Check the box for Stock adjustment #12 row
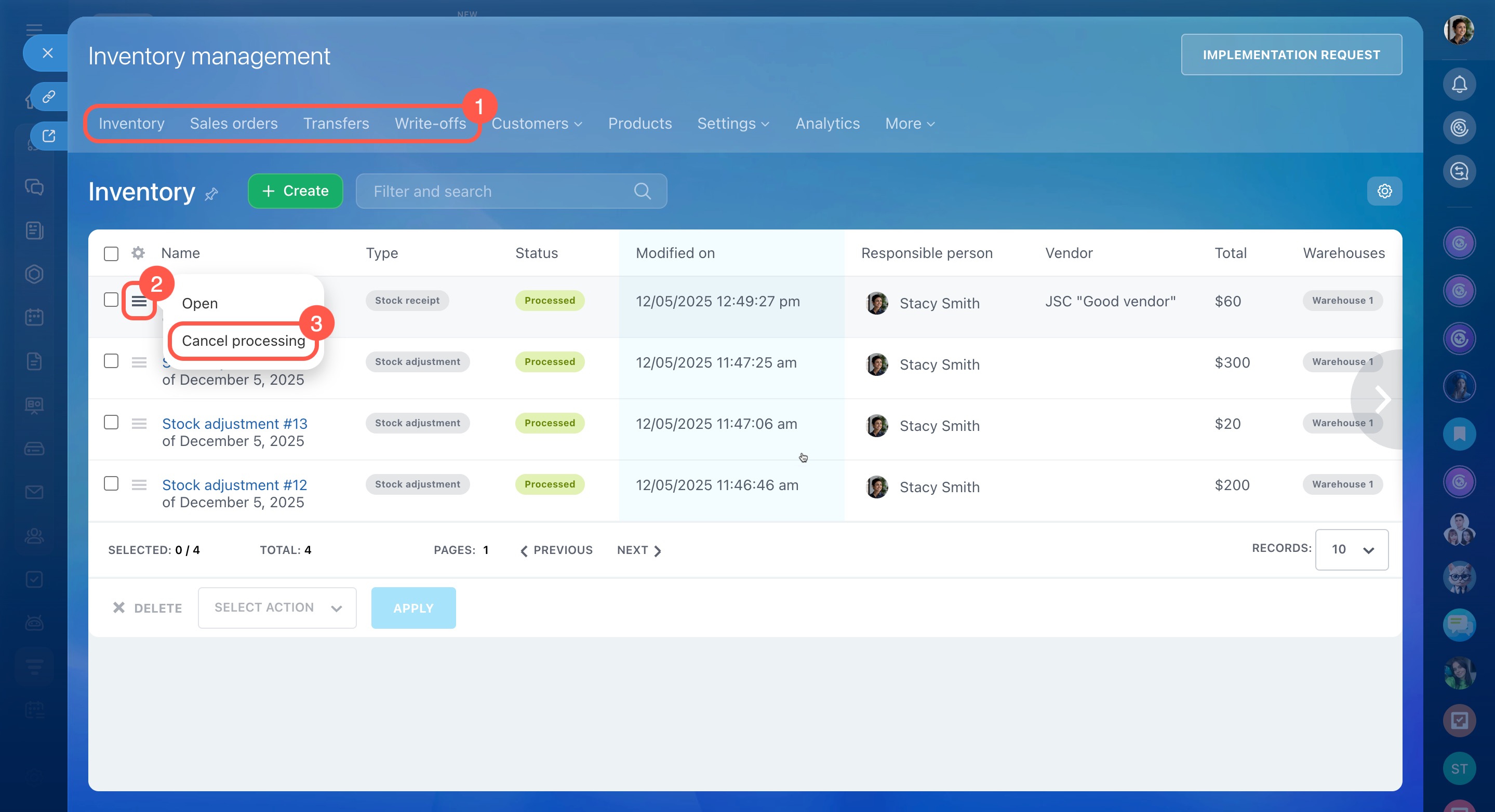1495x812 pixels. pyautogui.click(x=111, y=484)
